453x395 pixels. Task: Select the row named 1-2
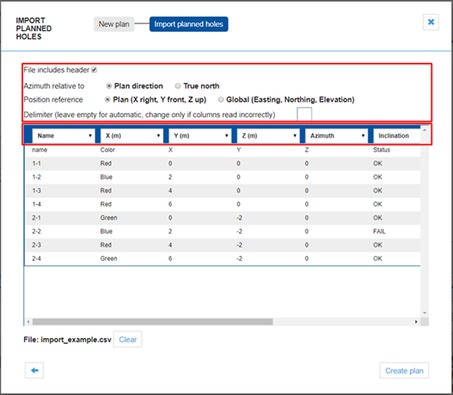(223, 177)
